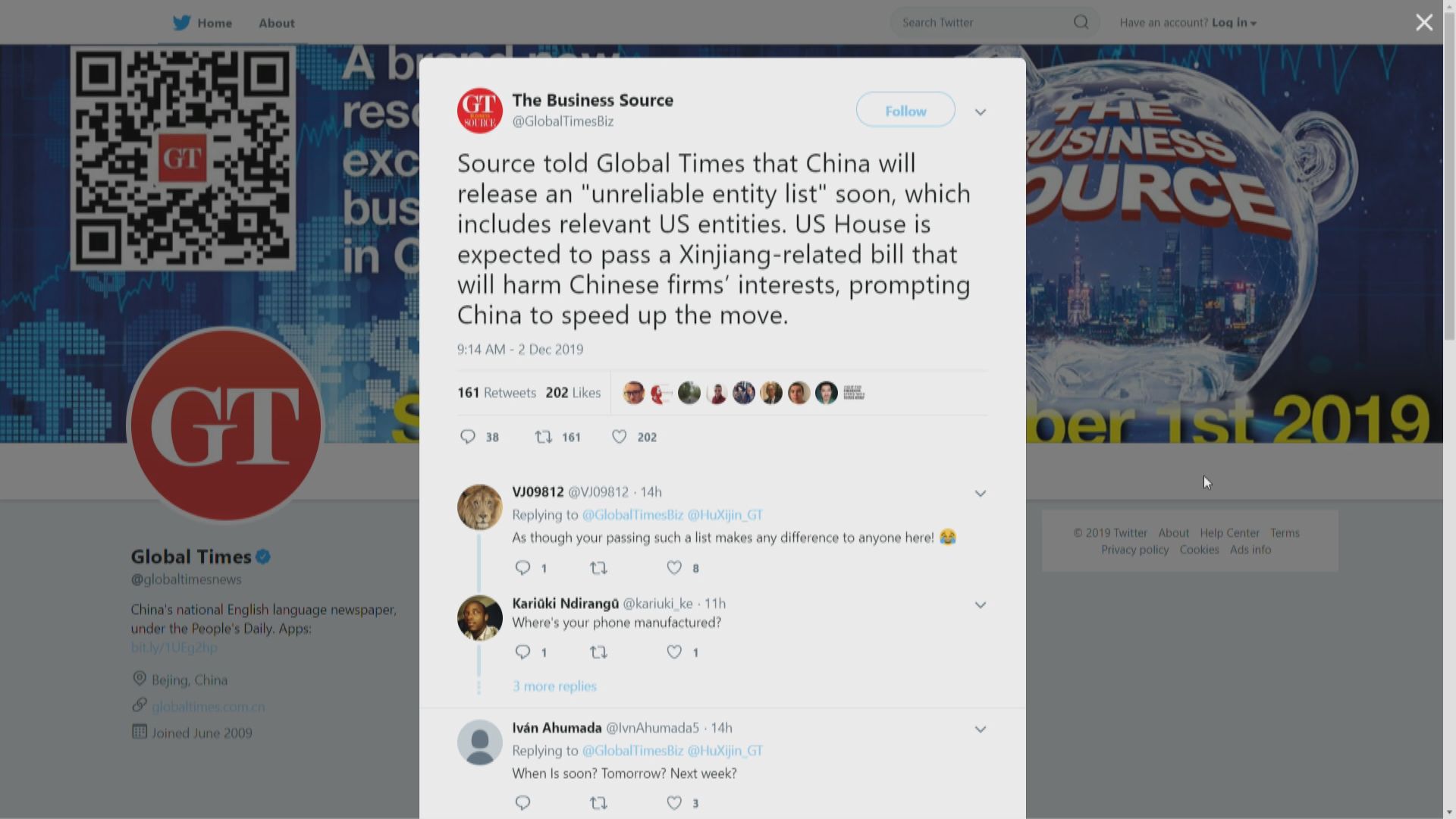Close the tweet overlay with X
This screenshot has height=819, width=1456.
point(1424,23)
